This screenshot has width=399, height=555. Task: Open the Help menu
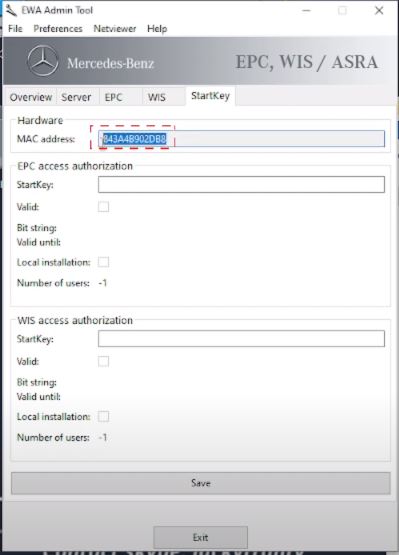tap(157, 29)
